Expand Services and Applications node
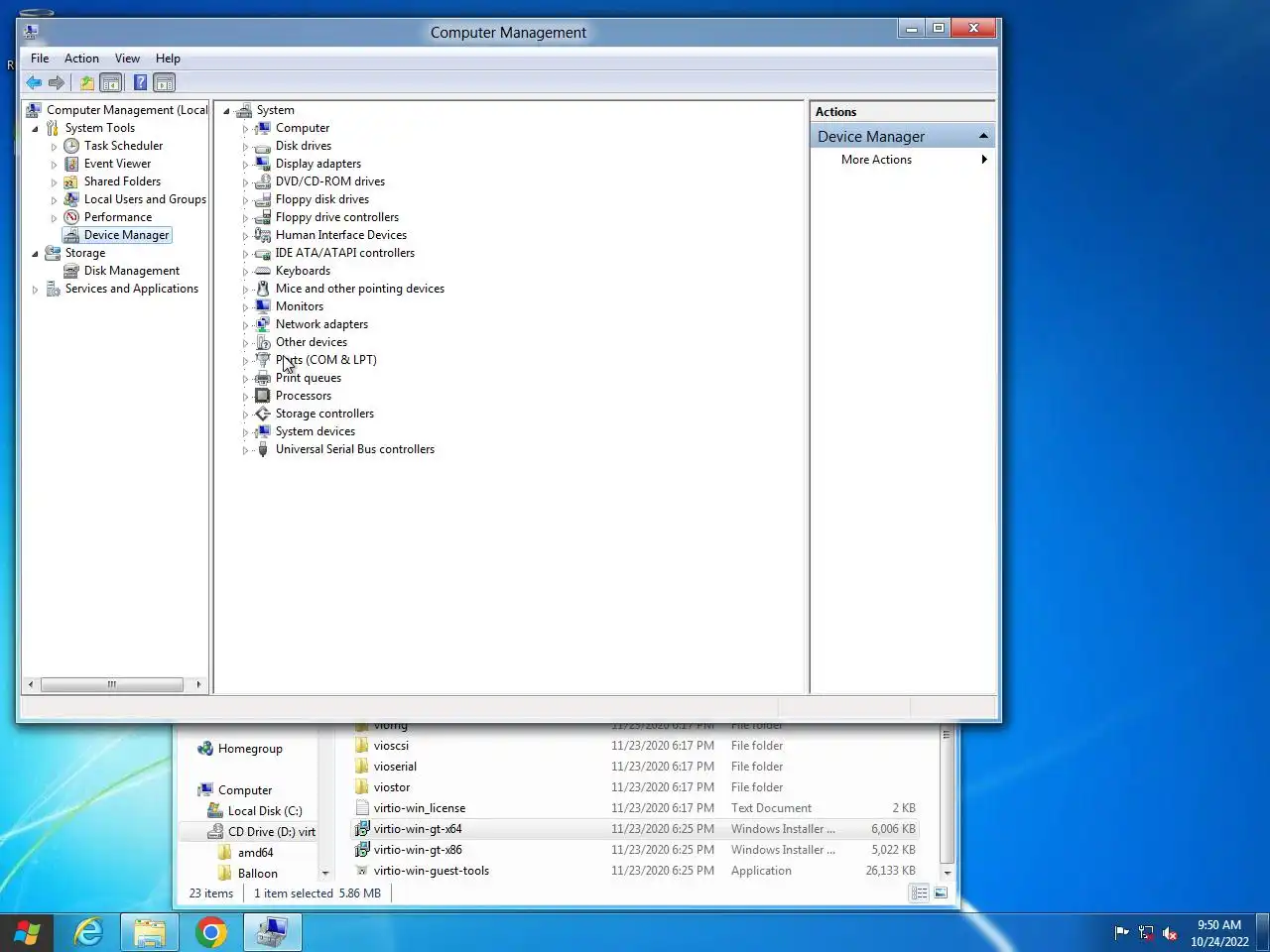 (35, 290)
